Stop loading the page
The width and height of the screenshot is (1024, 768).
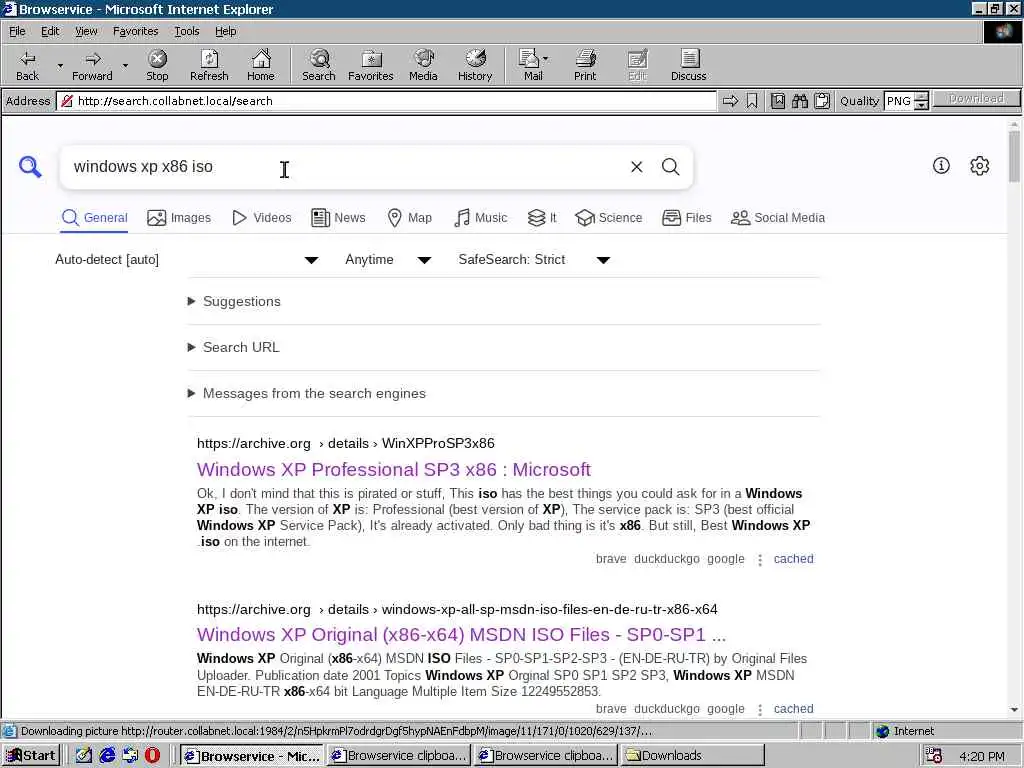pyautogui.click(x=157, y=65)
